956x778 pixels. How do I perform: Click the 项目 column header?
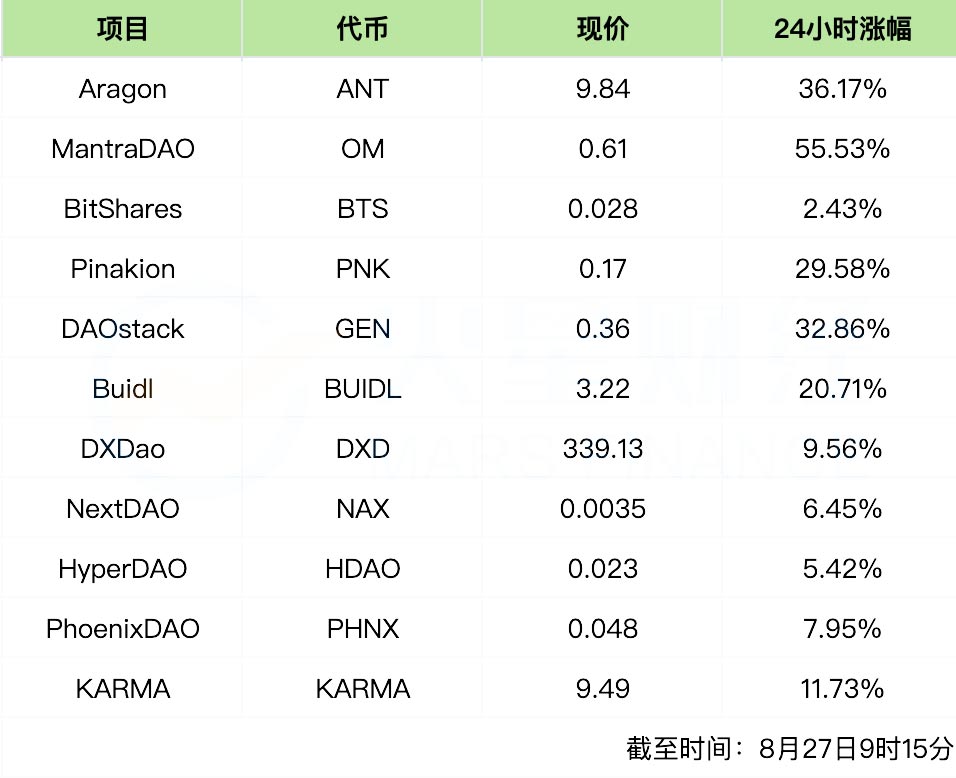click(122, 29)
